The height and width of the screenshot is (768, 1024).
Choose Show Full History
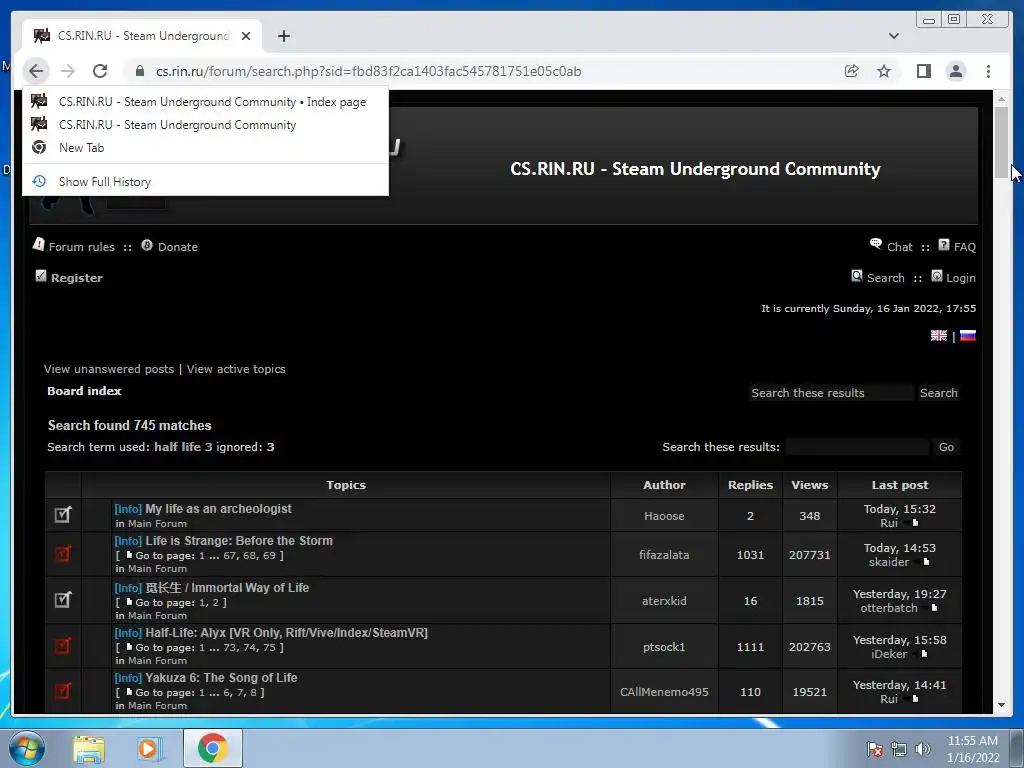point(205,182)
